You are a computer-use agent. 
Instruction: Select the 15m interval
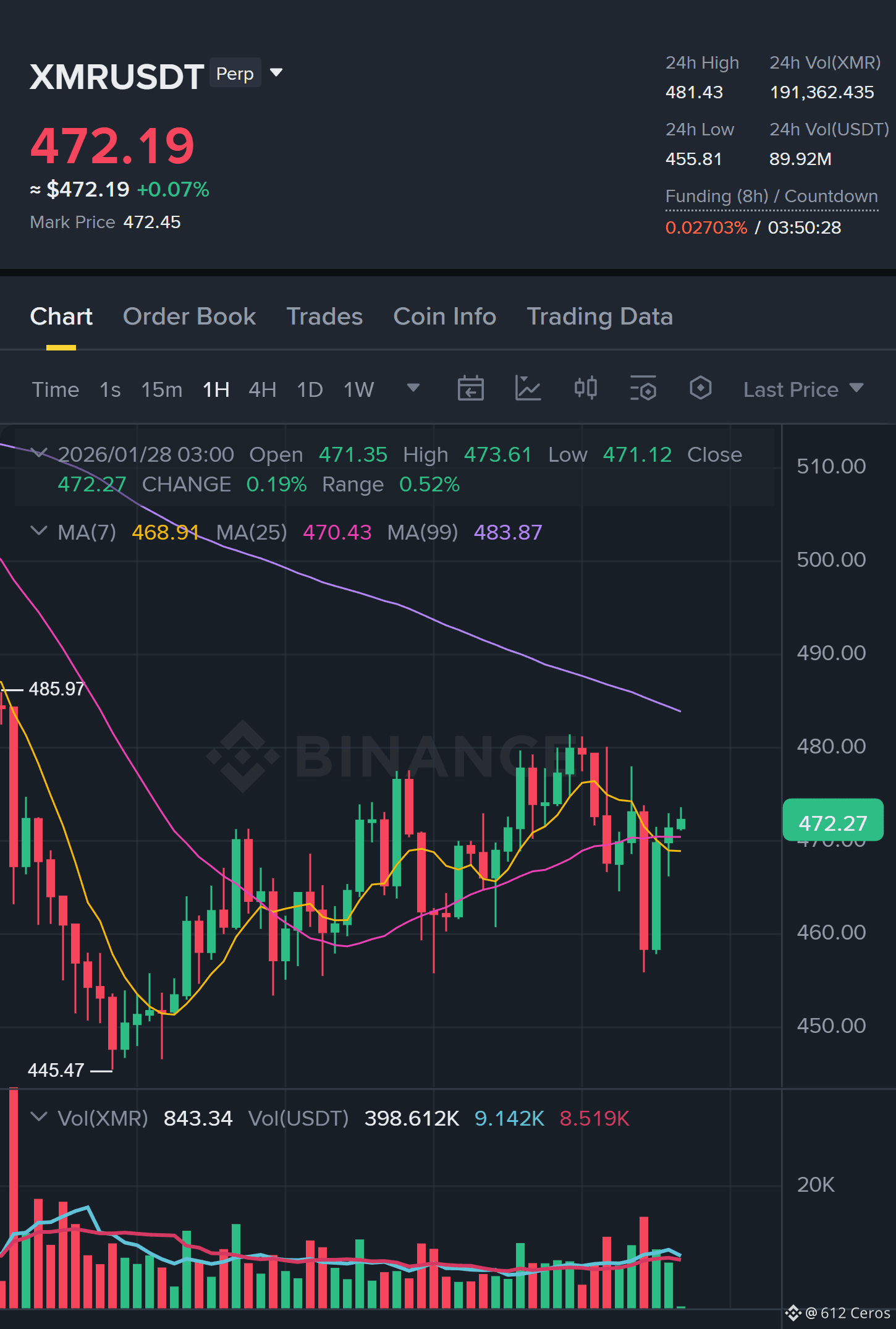tap(162, 389)
